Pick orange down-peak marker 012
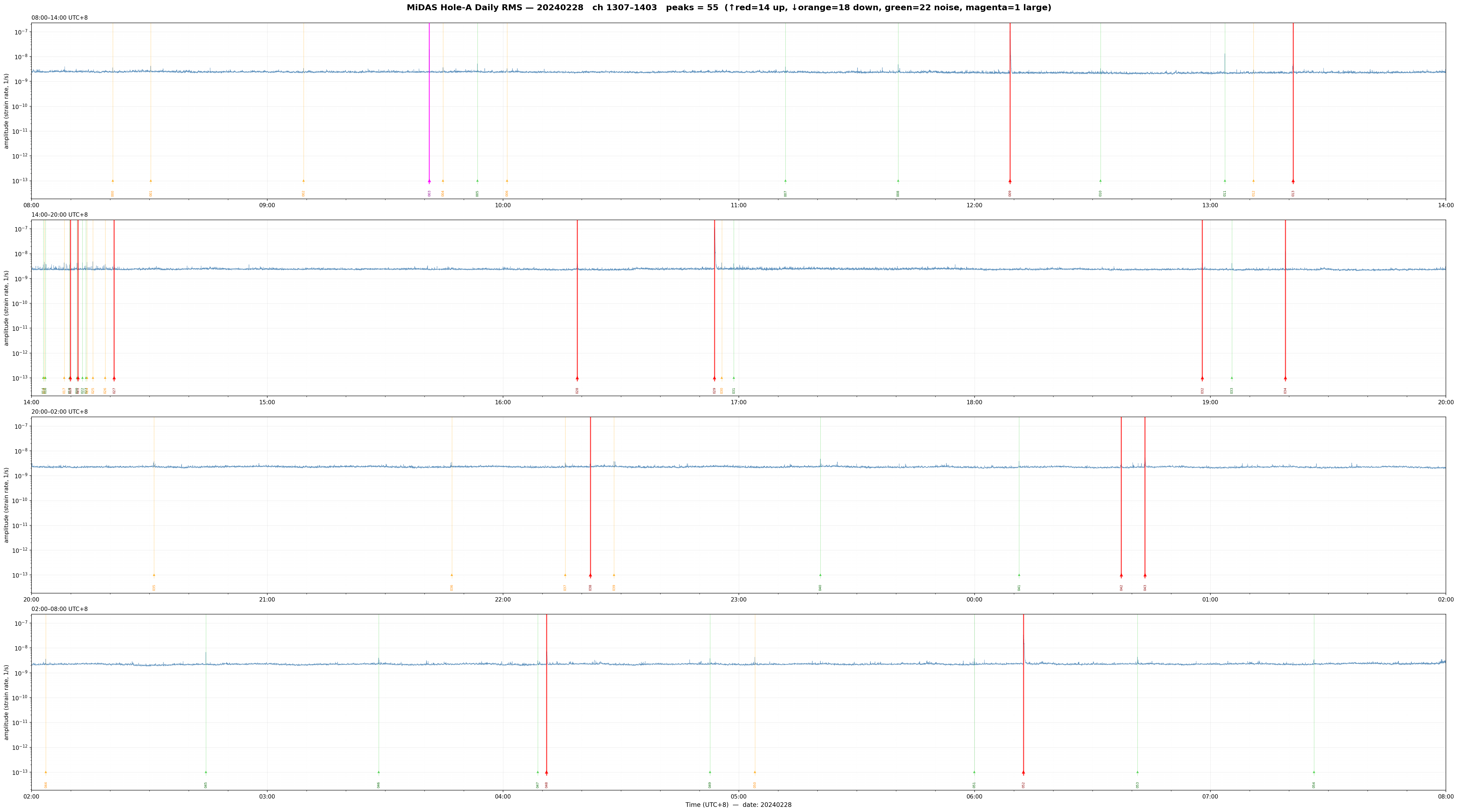Viewport: 1458px width, 812px height. click(x=1253, y=181)
